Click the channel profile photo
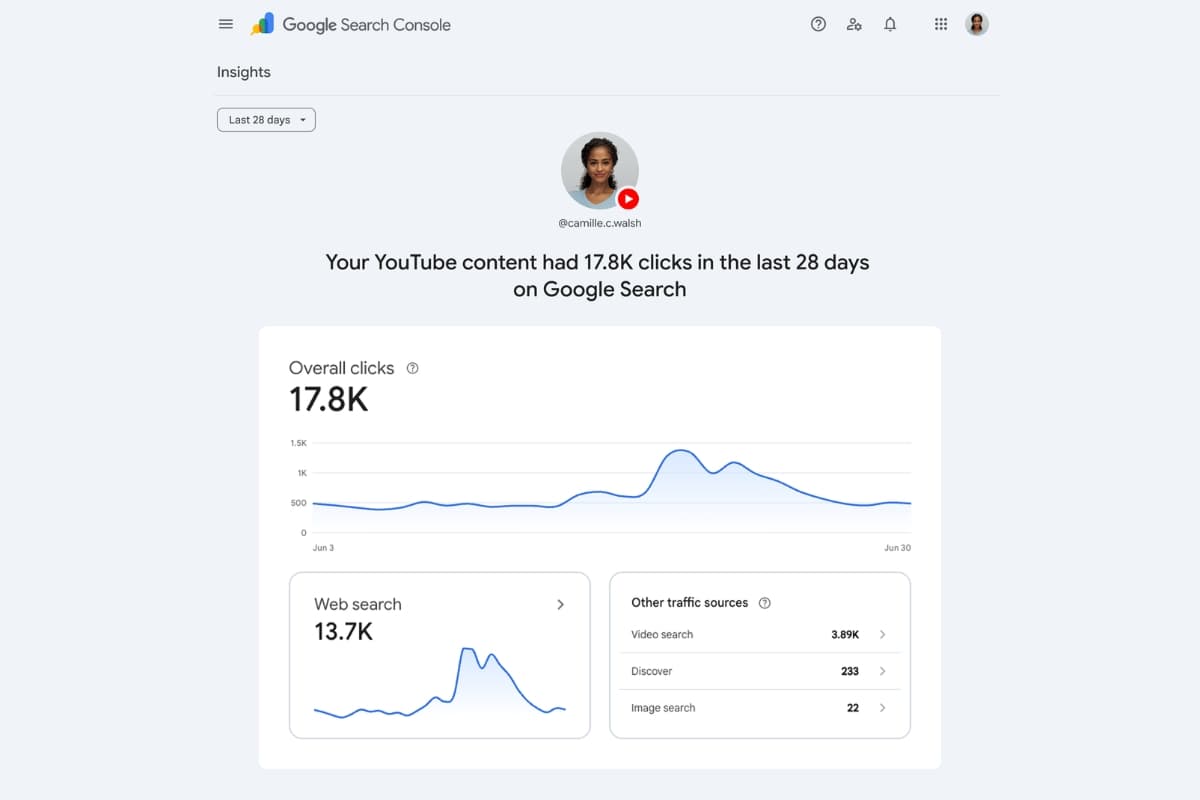 pyautogui.click(x=600, y=171)
